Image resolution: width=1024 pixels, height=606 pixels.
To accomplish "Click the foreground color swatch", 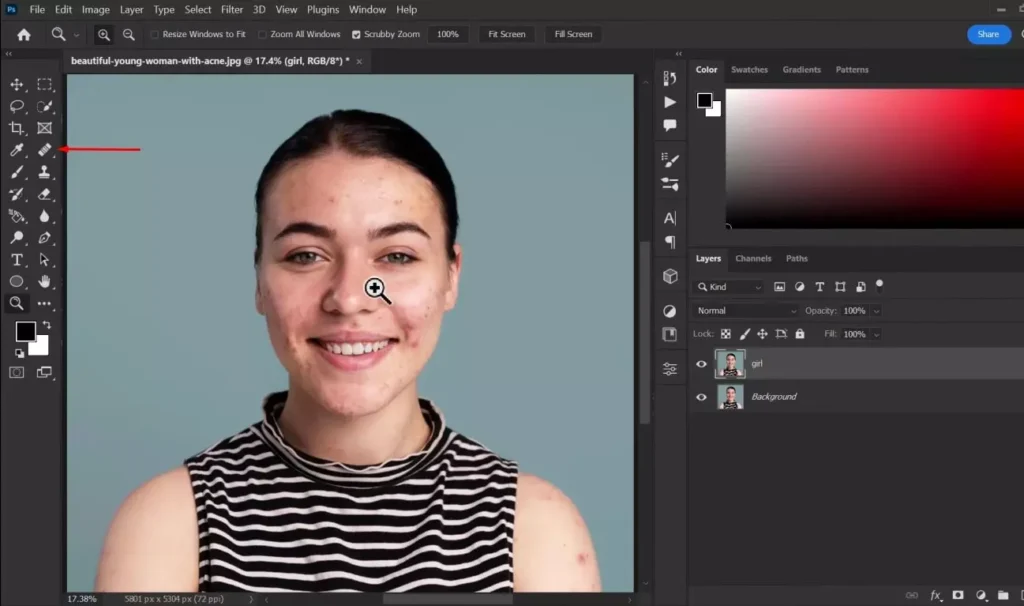I will click(x=26, y=330).
